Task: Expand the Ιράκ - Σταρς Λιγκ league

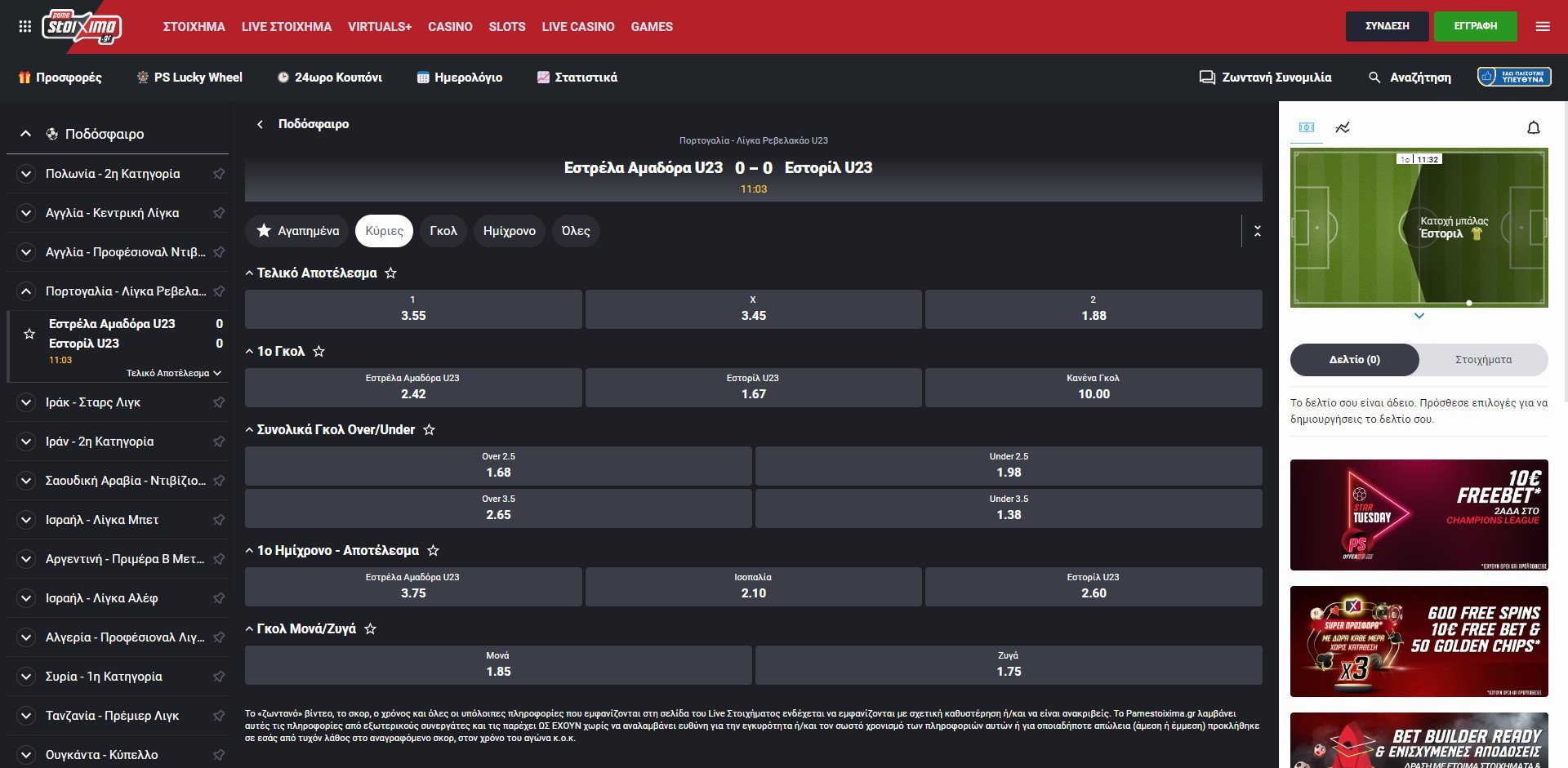Action: [x=26, y=402]
